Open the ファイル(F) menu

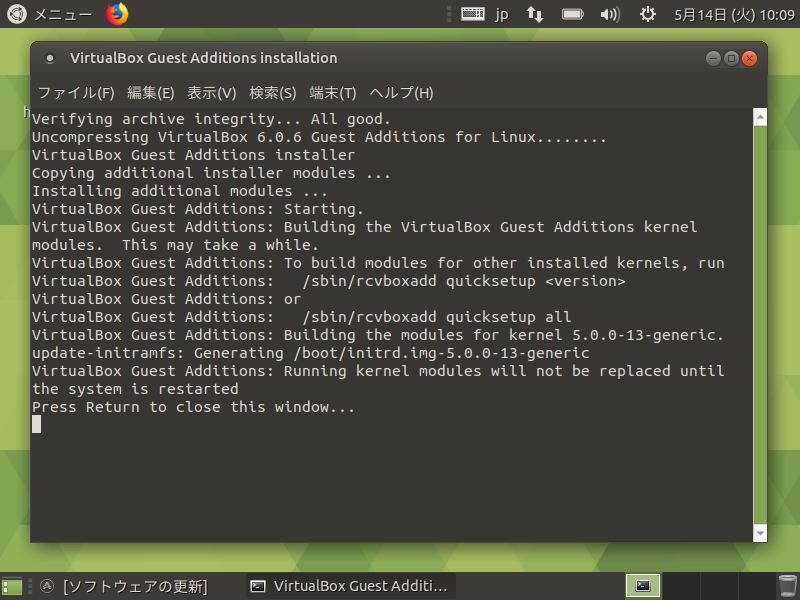pyautogui.click(x=76, y=93)
